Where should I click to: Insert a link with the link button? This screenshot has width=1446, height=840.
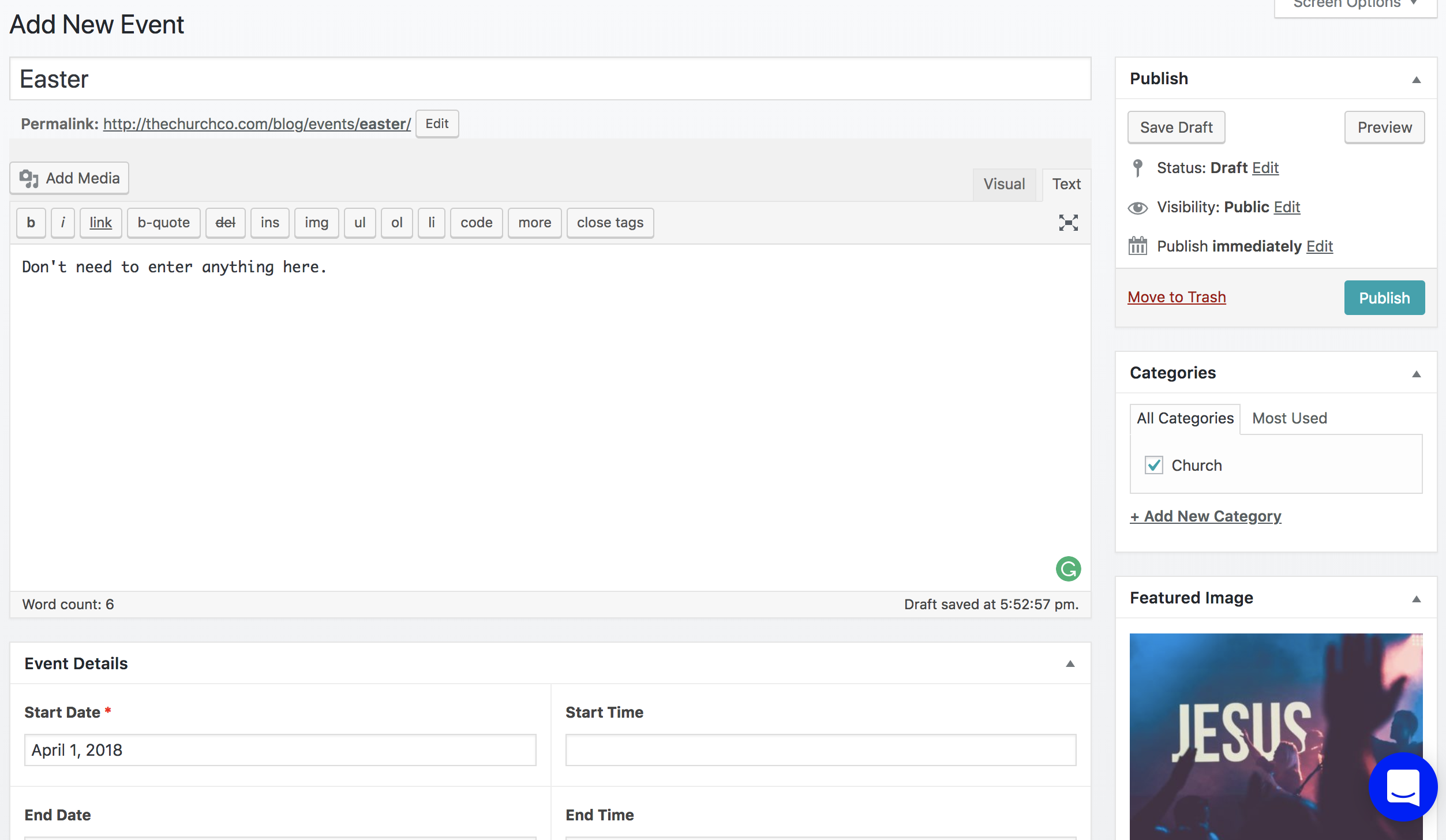(100, 223)
